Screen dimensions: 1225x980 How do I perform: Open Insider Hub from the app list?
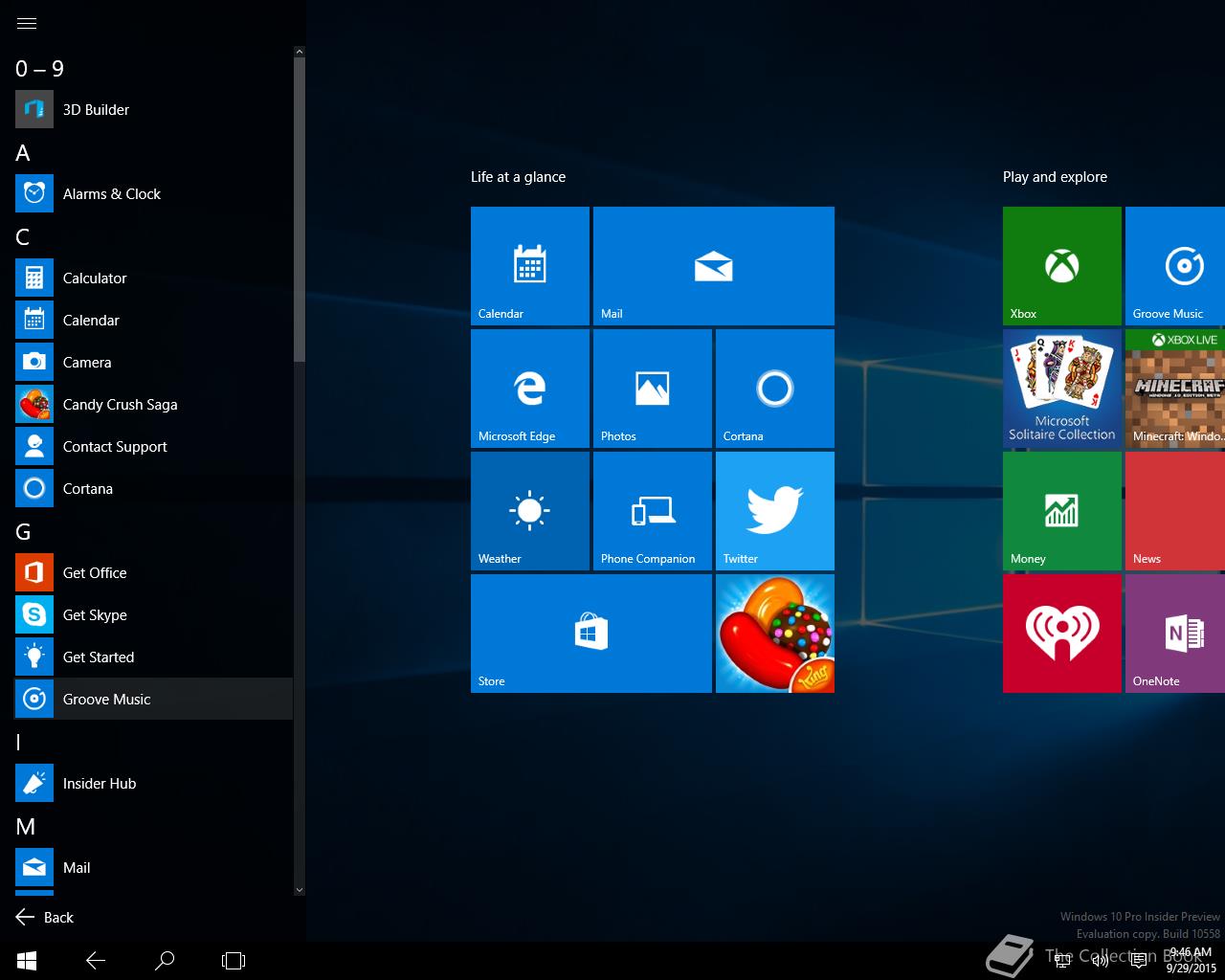tap(100, 784)
